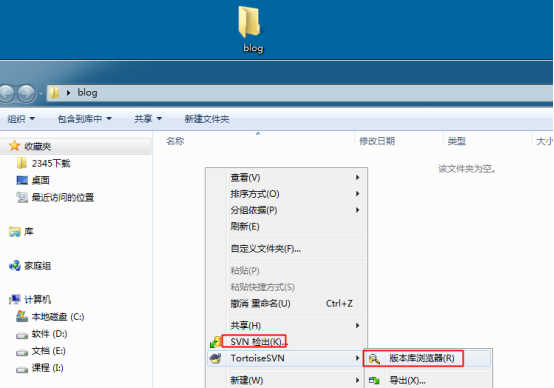Image resolution: width=554 pixels, height=388 pixels.
Task: Sort by the 类型 column header
Action: pos(456,141)
